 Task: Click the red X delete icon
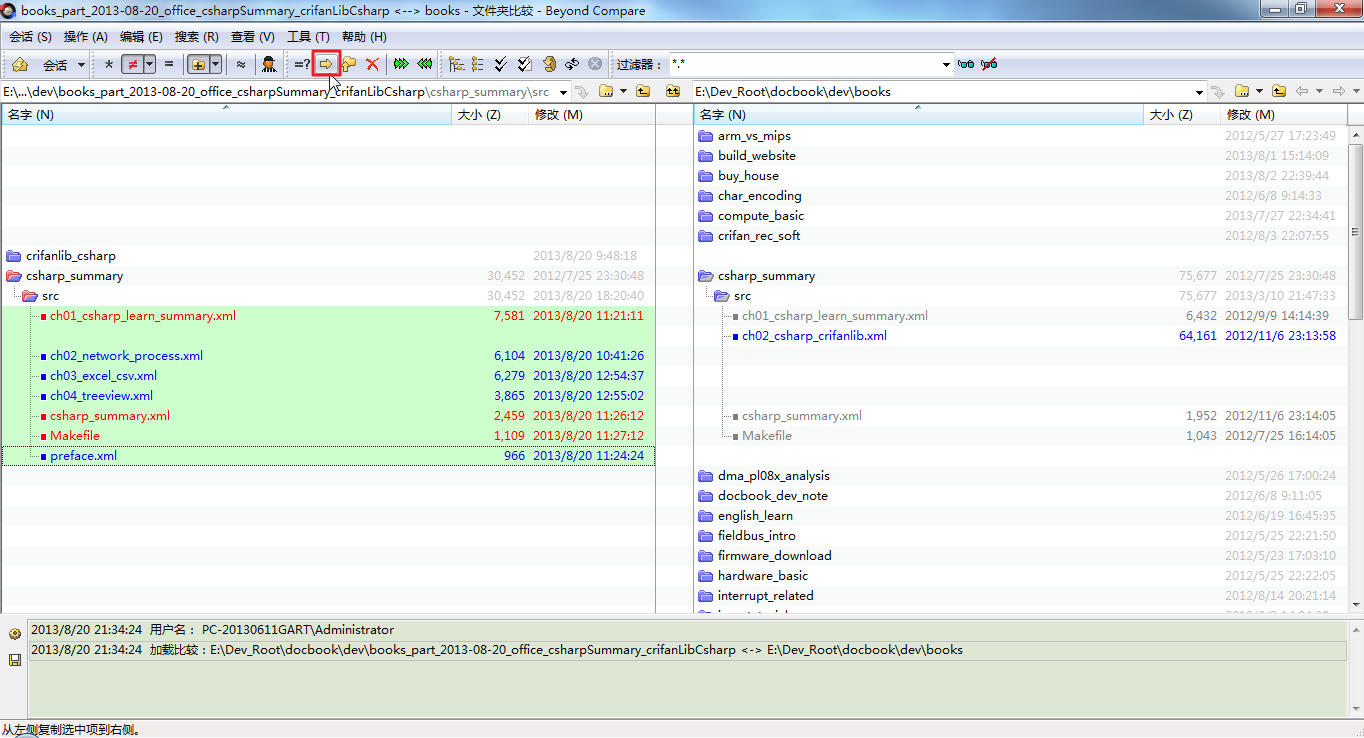pos(372,65)
